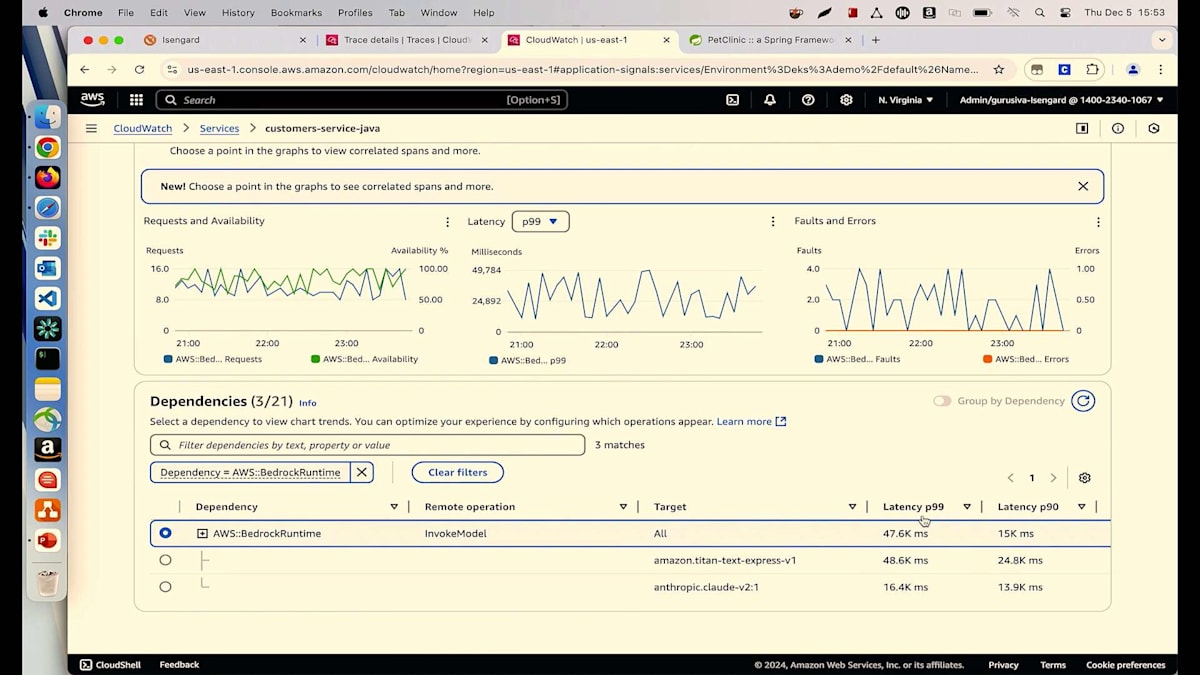Open CloudShell from the top bar icon
The height and width of the screenshot is (675, 1200).
[x=732, y=100]
